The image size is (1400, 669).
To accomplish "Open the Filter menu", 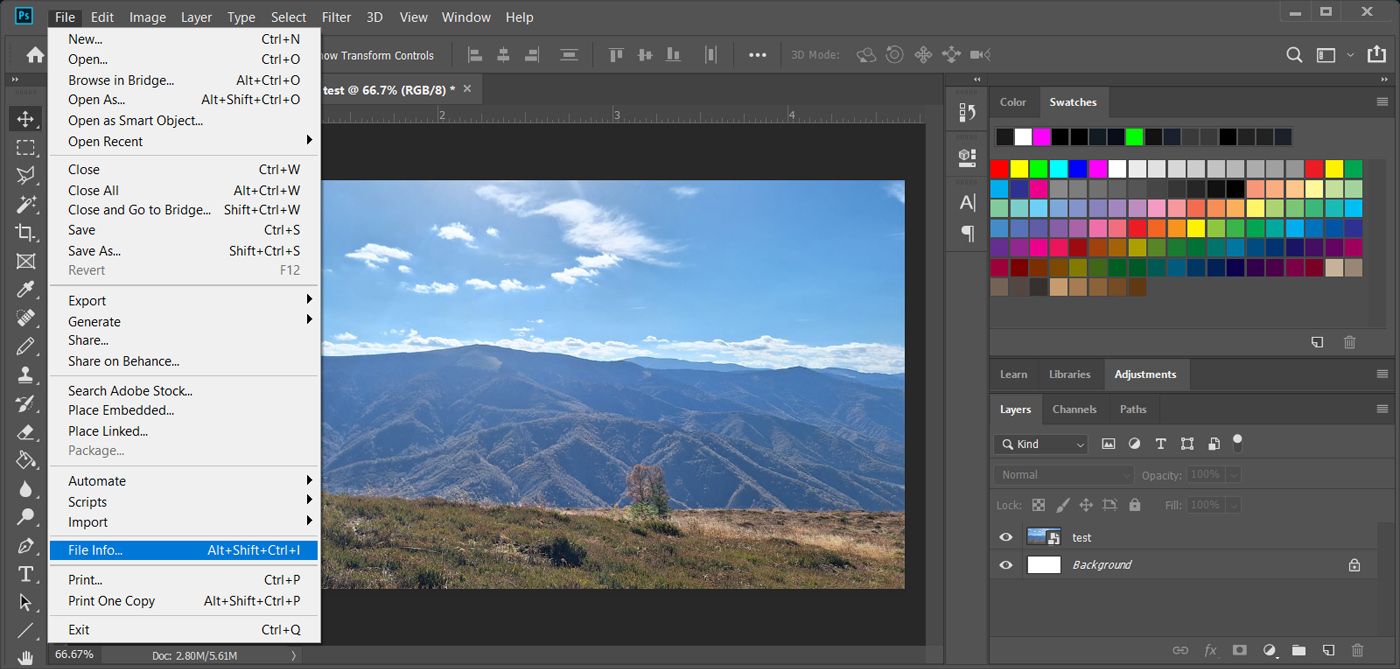I will point(336,17).
